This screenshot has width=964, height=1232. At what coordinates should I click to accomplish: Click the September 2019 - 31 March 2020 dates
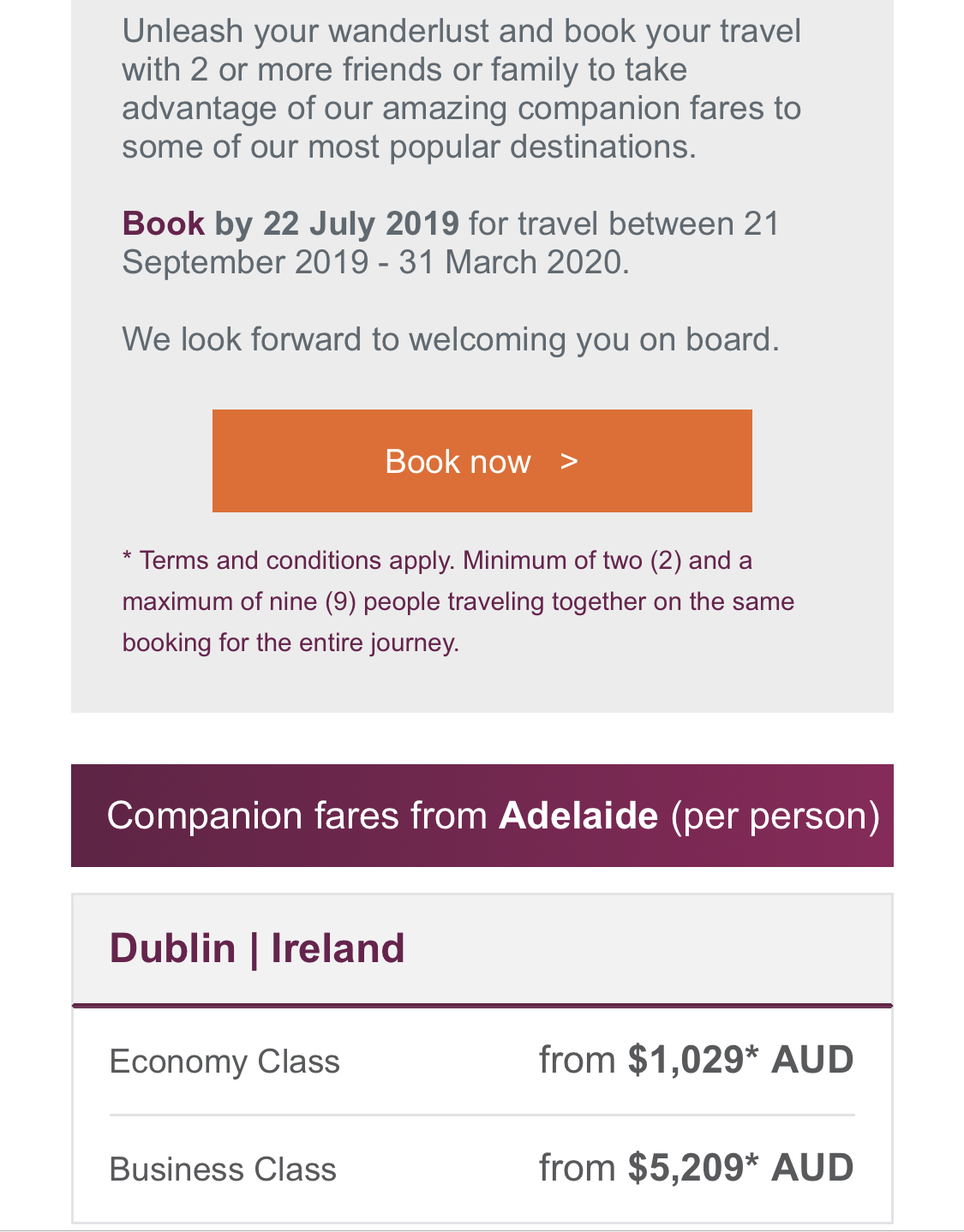(x=375, y=262)
